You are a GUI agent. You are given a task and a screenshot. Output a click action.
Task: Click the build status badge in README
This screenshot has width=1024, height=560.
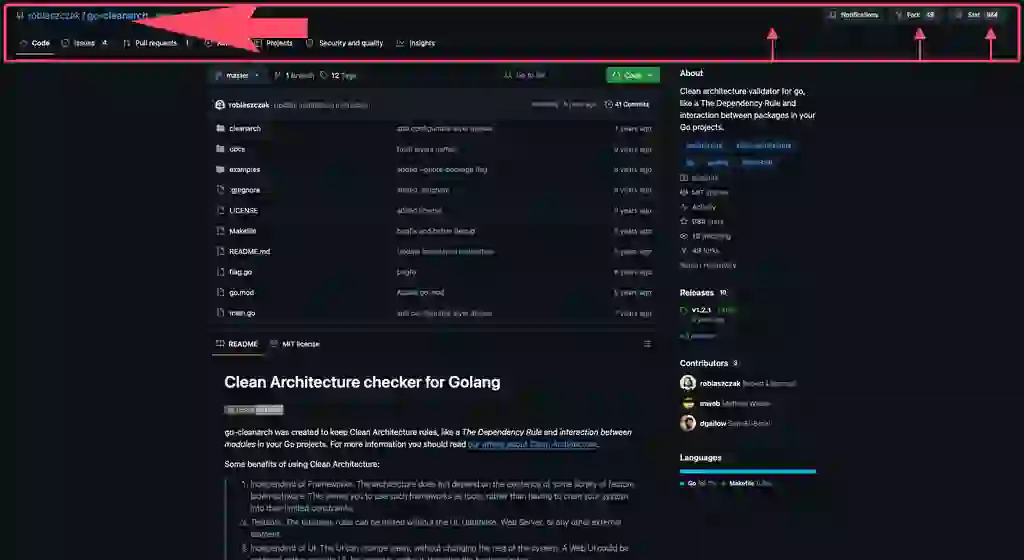click(x=253, y=410)
